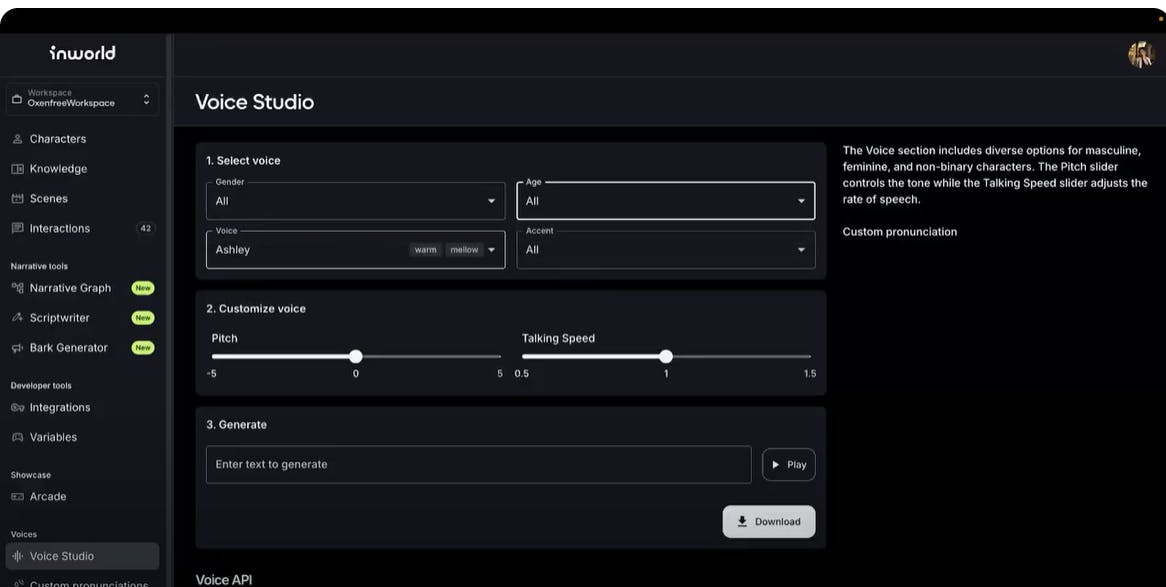Click the download arrow icon
1166x587 pixels.
741,522
